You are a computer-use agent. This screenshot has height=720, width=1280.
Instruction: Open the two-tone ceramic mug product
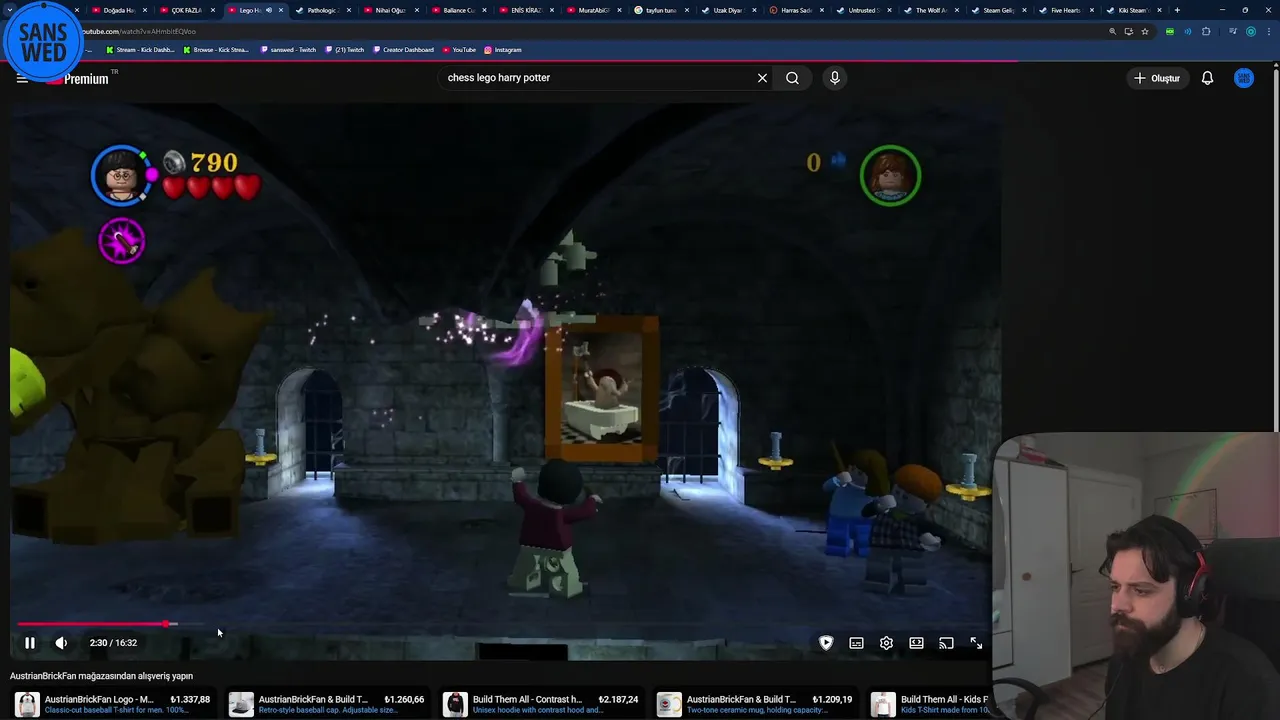click(x=755, y=704)
